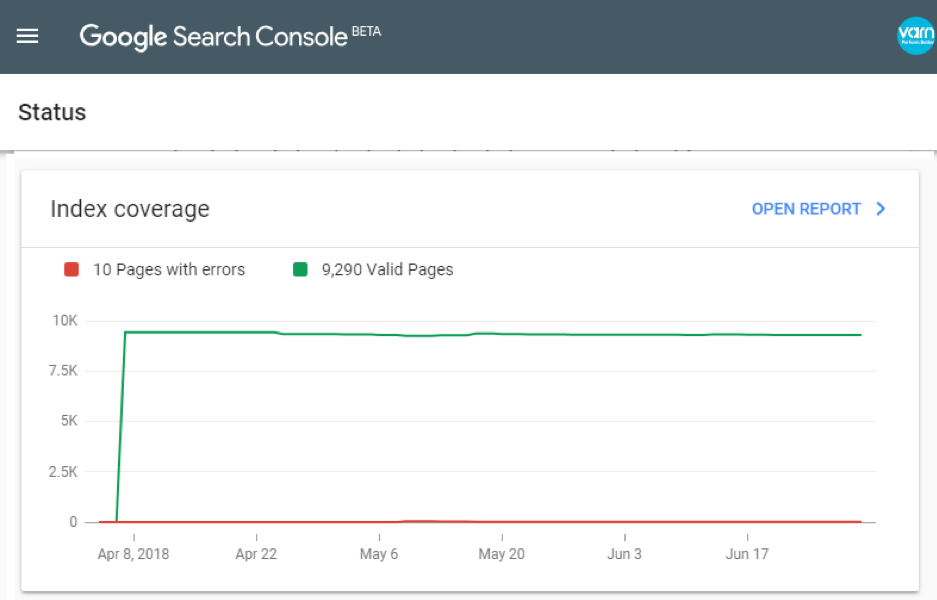Viewport: 937px width, 600px height.
Task: Click the Status page heading
Action: point(52,112)
